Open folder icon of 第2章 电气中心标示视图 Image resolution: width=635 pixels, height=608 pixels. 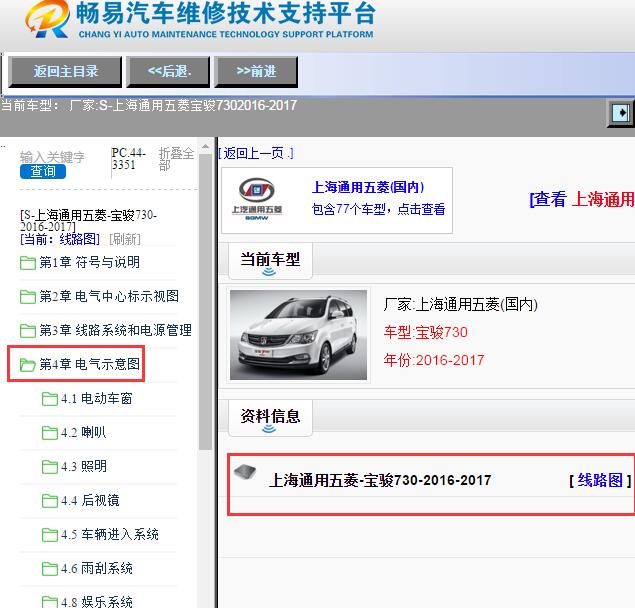(x=28, y=297)
